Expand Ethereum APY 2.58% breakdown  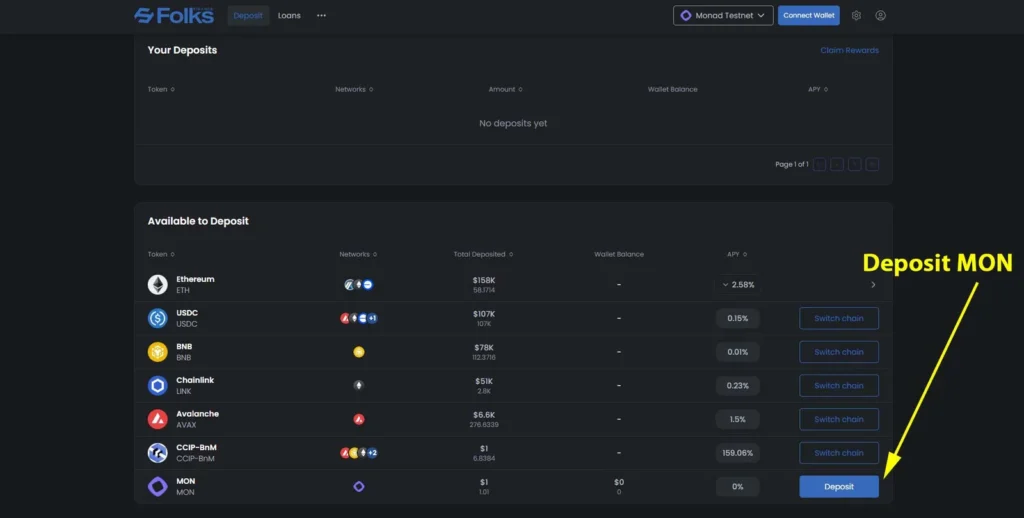click(x=737, y=285)
